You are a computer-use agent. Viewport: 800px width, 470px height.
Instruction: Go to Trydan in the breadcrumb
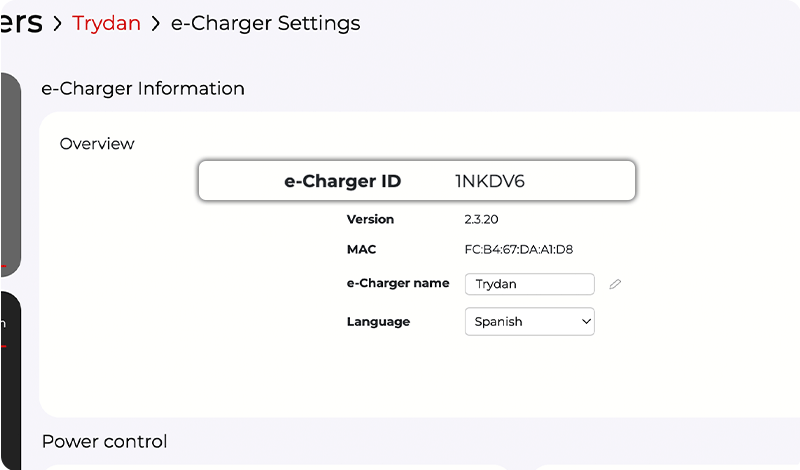click(x=106, y=23)
